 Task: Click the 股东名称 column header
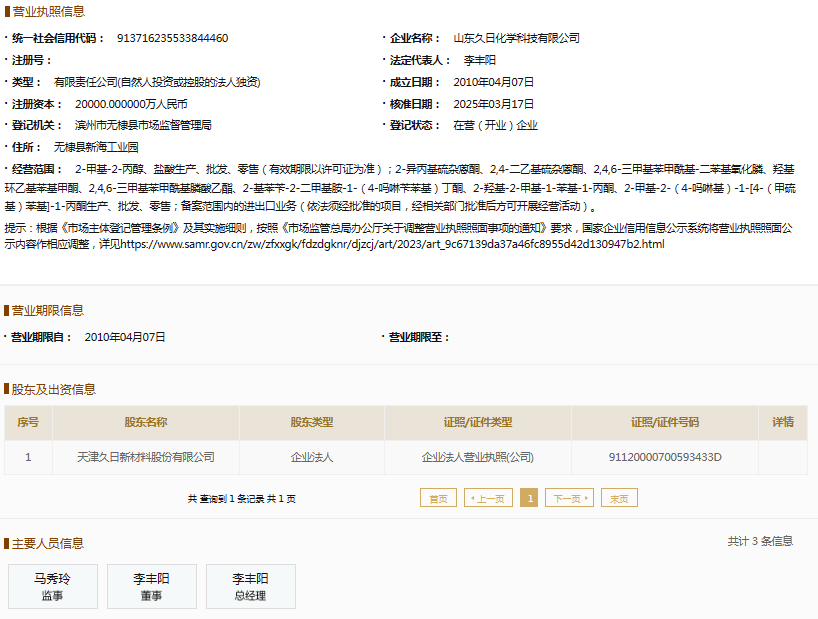[x=146, y=422]
